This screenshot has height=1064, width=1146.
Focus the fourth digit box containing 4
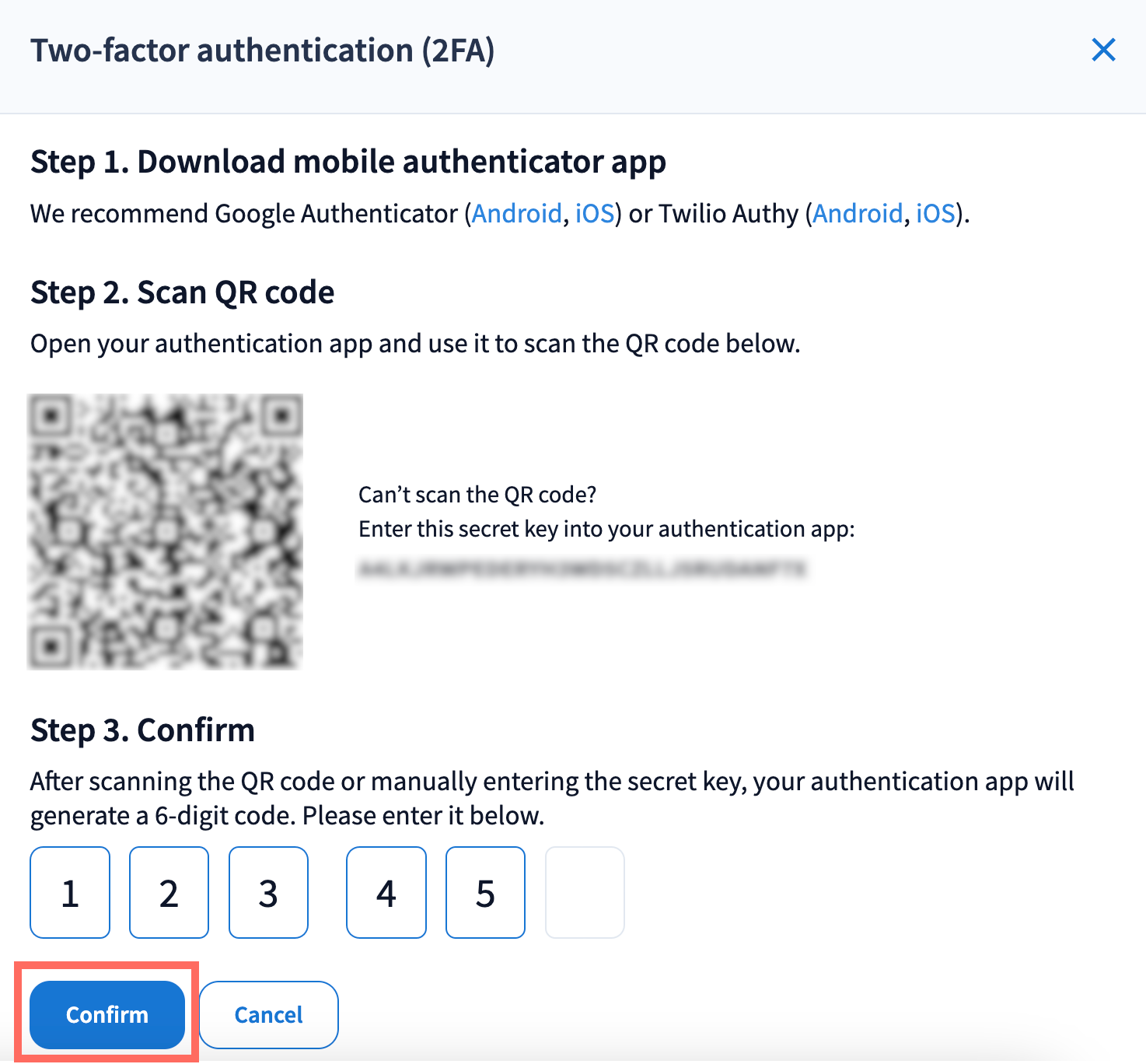(x=386, y=893)
